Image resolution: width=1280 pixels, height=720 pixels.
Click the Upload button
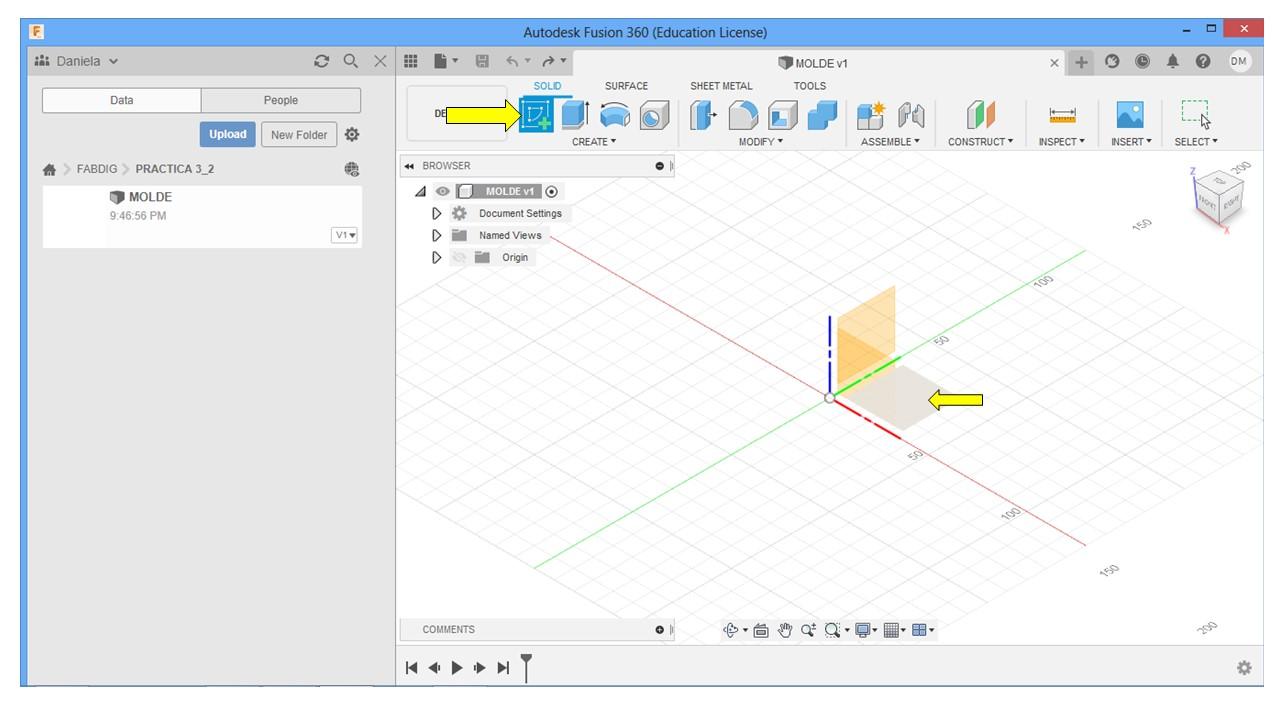pyautogui.click(x=228, y=134)
